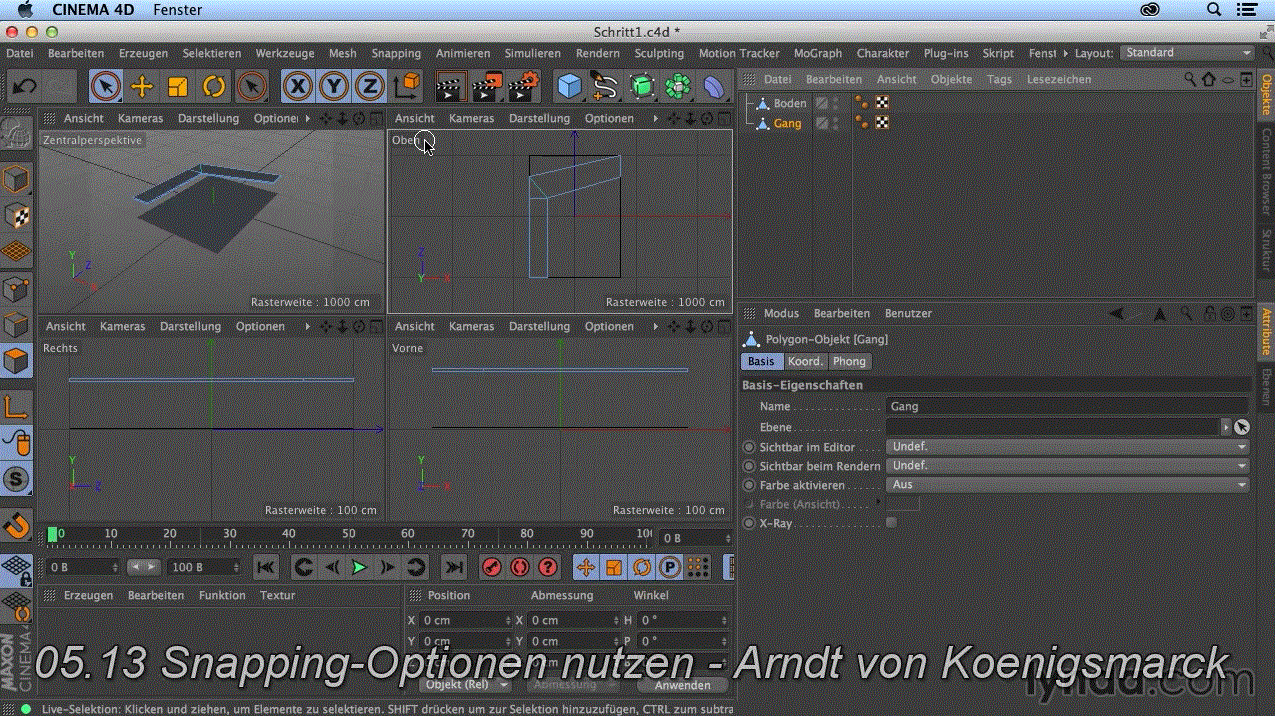Select Texture mode checkered cube icon
Viewport: 1275px width, 716px height.
(x=16, y=217)
